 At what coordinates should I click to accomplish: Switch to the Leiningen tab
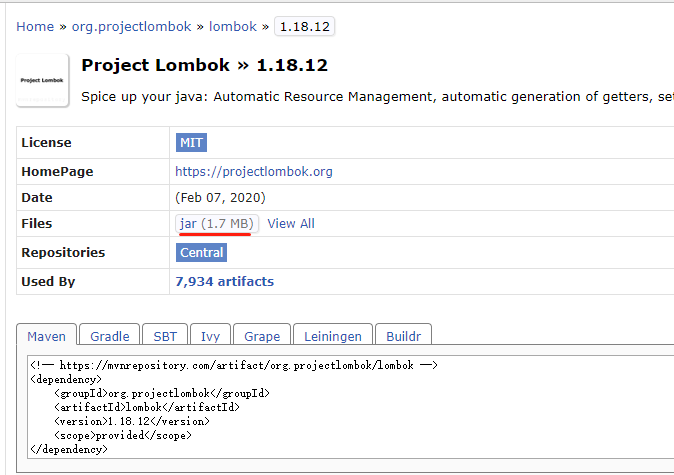tap(333, 336)
